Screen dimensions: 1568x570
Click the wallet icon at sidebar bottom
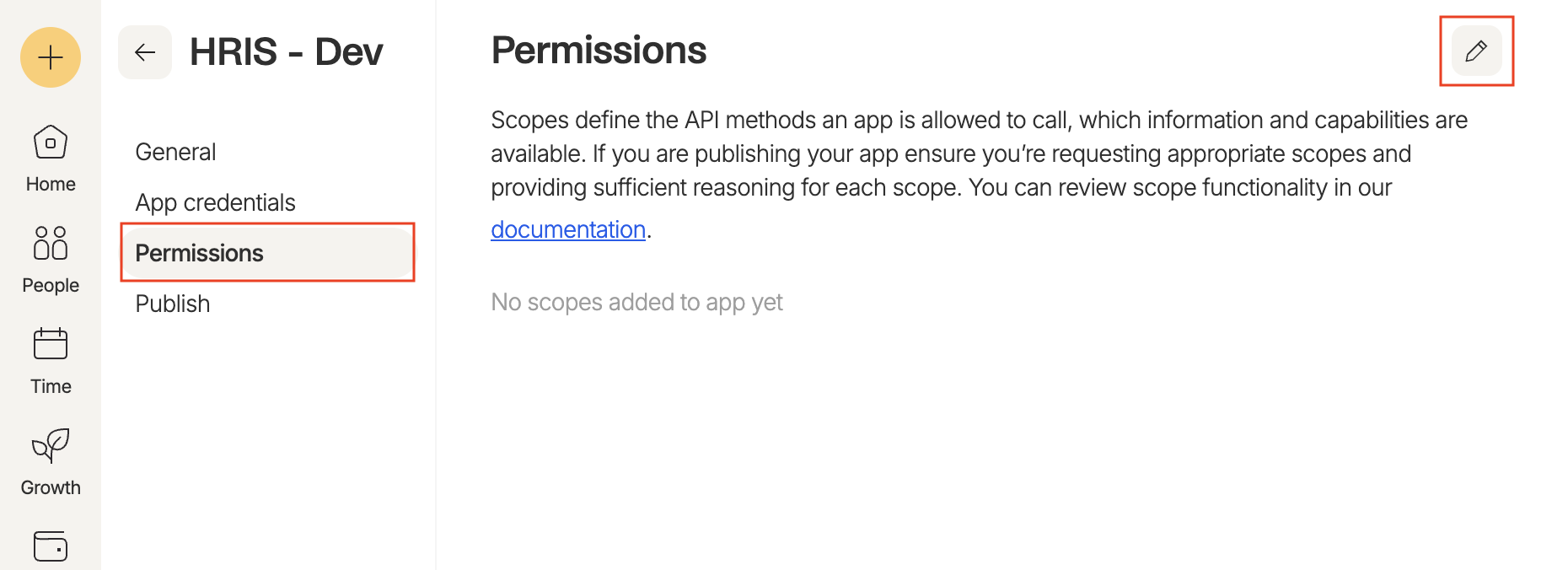point(50,546)
